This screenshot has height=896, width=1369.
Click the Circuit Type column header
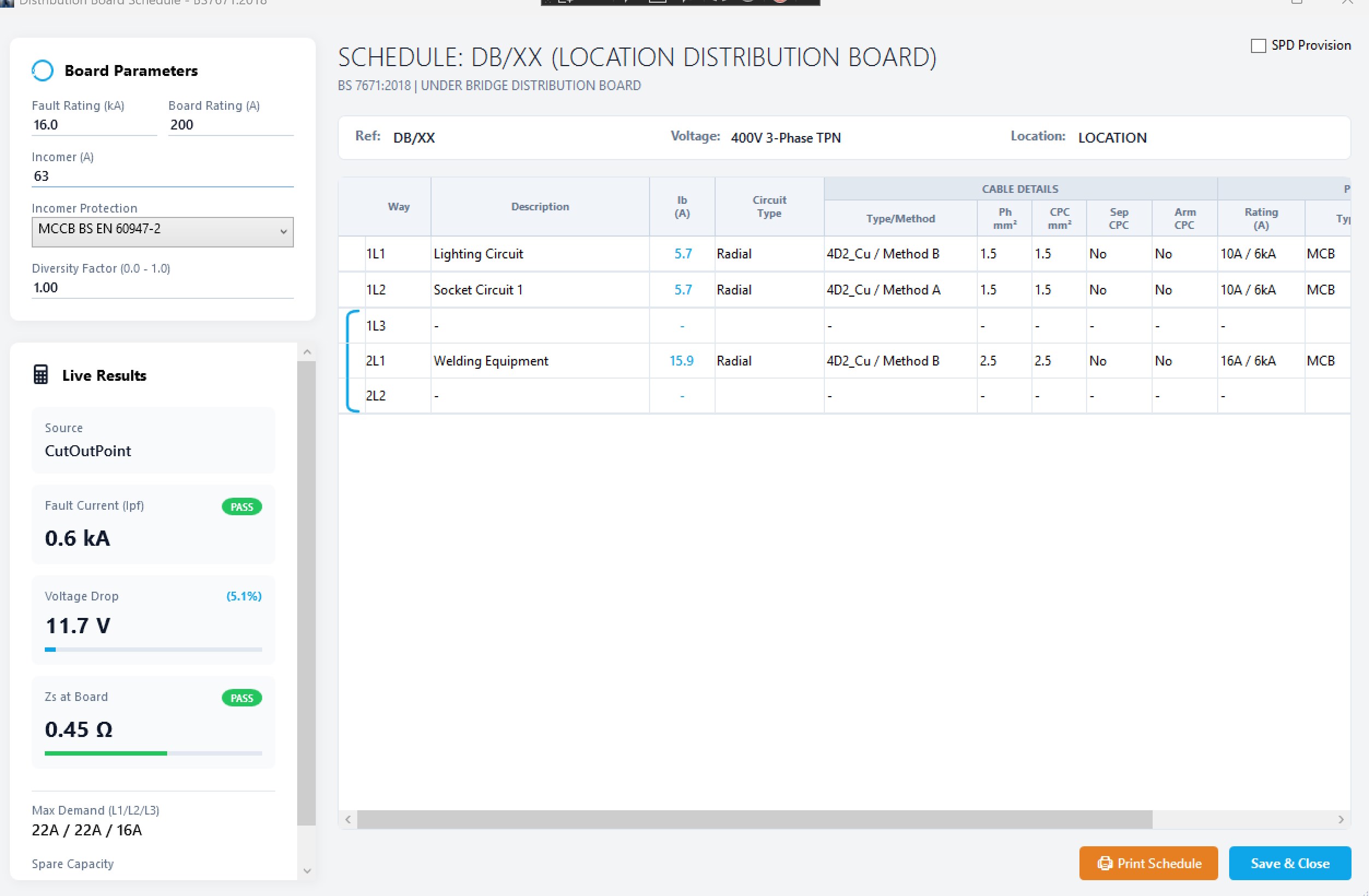tap(769, 207)
